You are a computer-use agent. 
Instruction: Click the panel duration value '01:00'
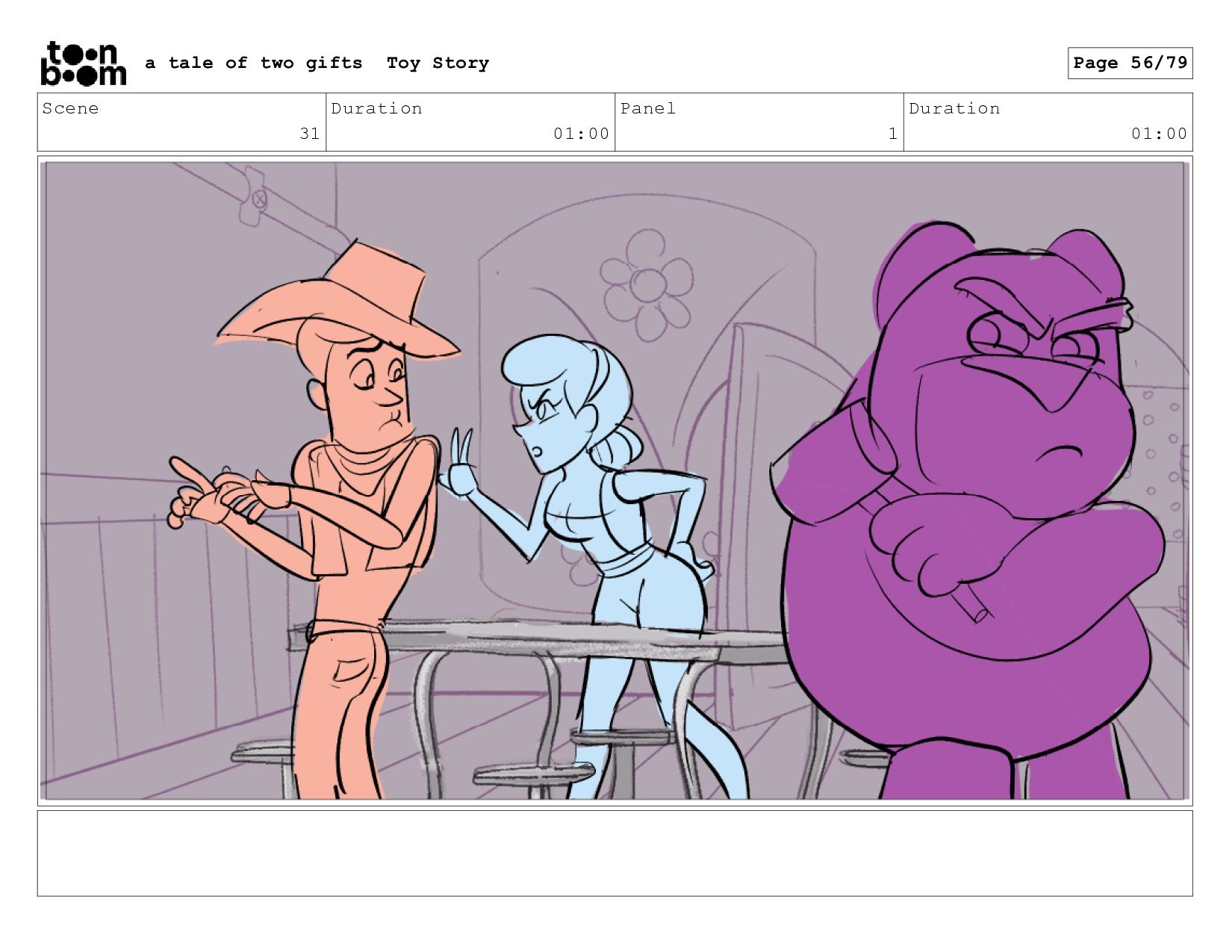[x=1159, y=134]
